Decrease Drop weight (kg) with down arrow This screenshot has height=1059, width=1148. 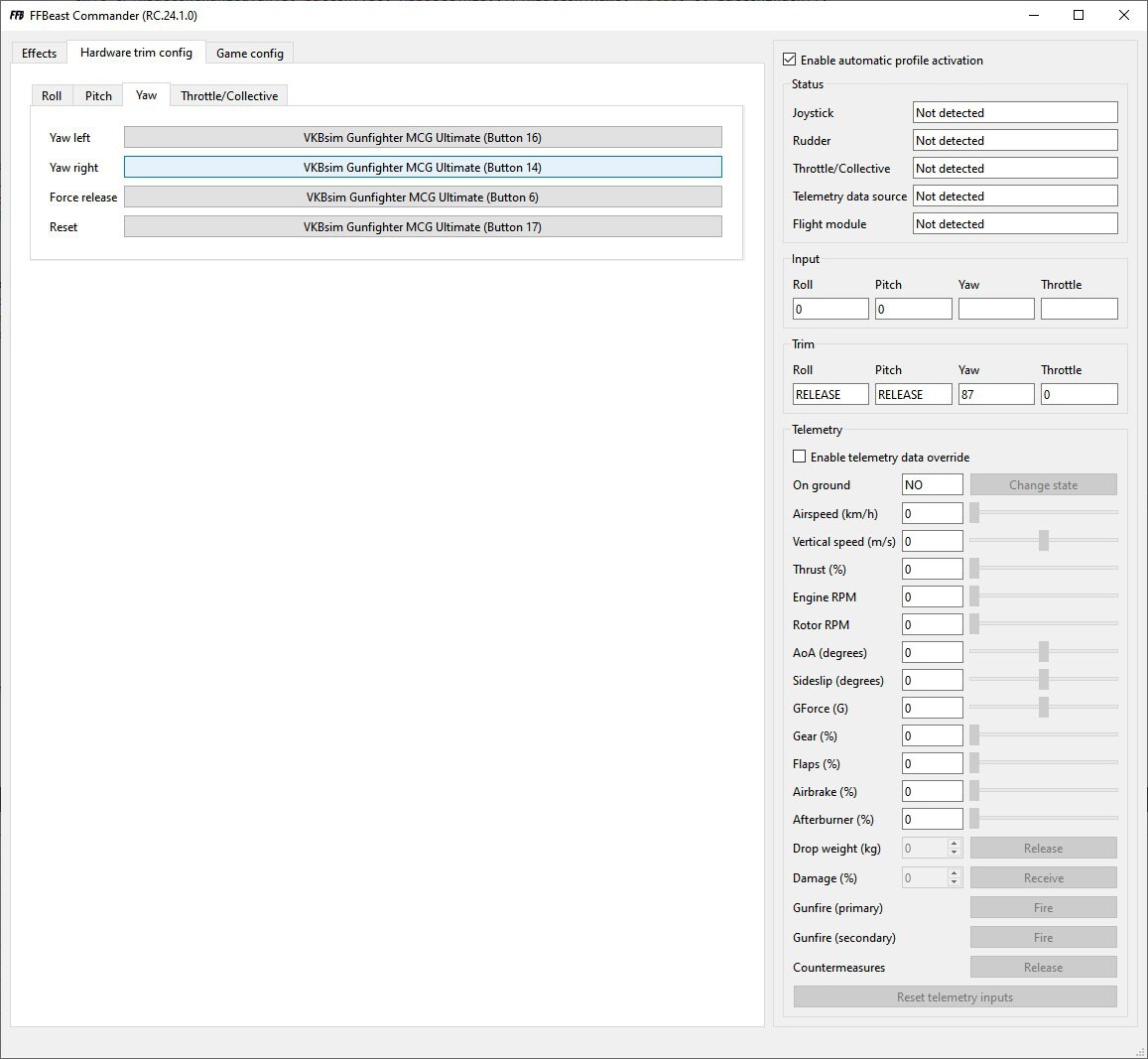pyautogui.click(x=954, y=853)
